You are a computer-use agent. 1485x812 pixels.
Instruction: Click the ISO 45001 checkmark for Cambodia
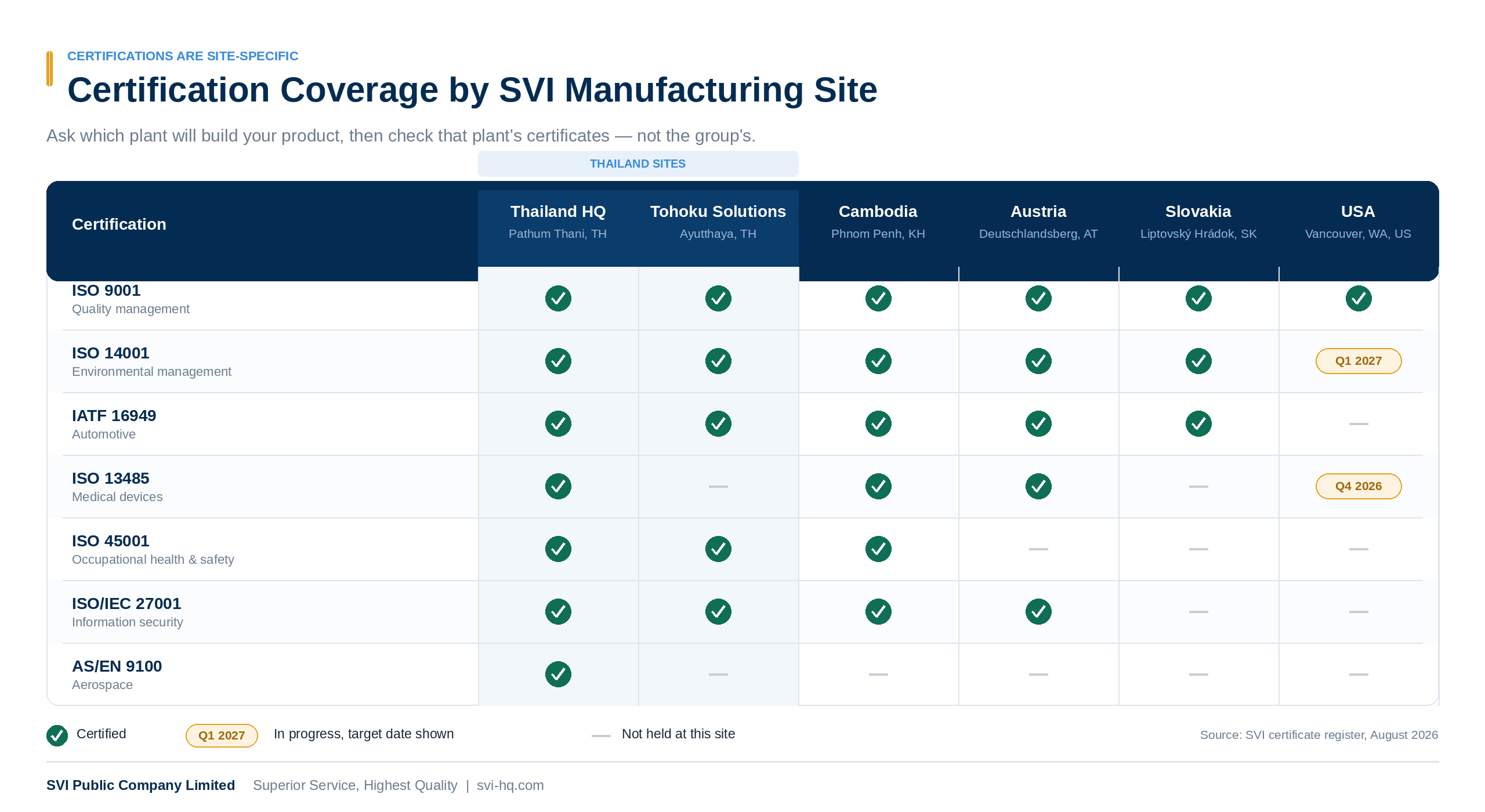pyautogui.click(x=878, y=549)
